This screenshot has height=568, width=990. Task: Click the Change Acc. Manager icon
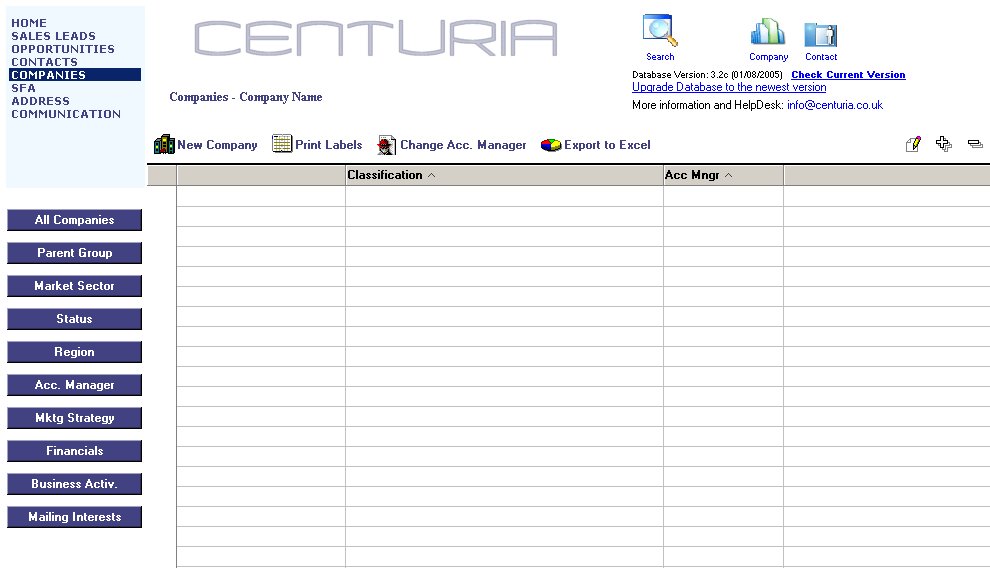[x=386, y=145]
